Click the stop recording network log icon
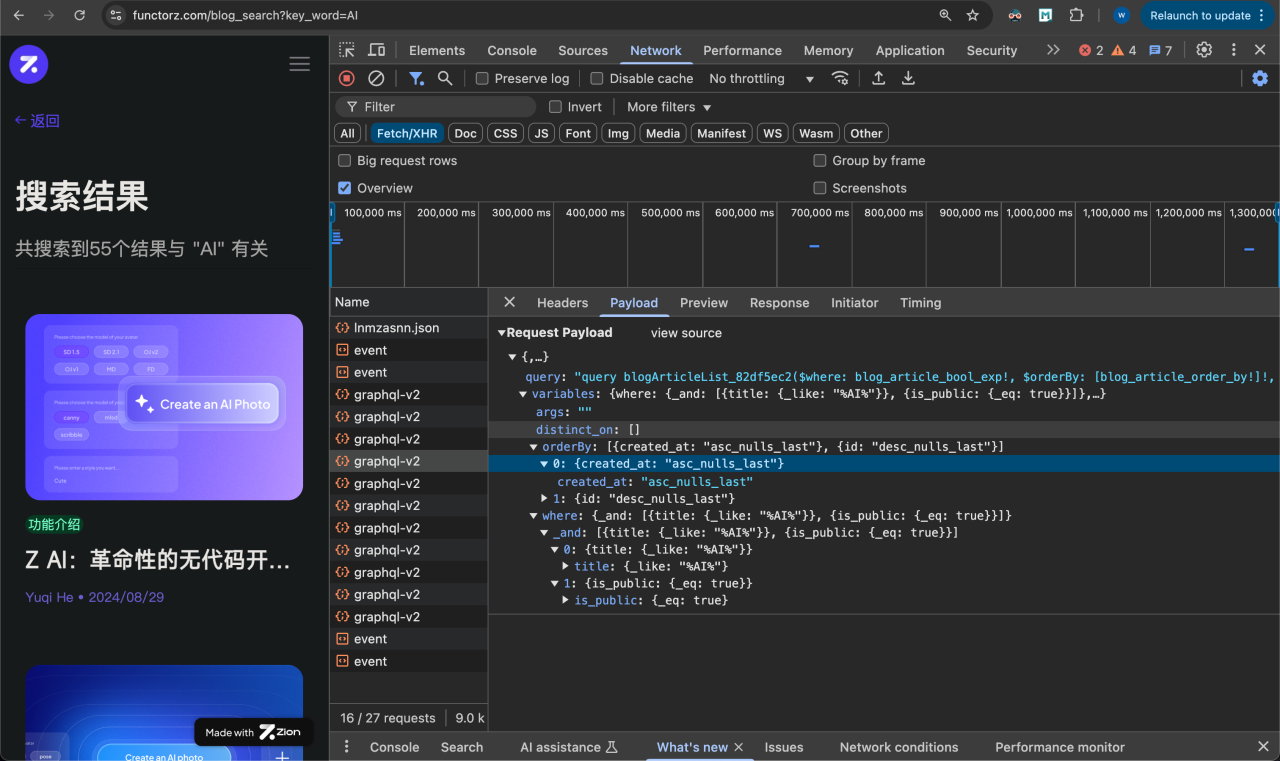Image resolution: width=1280 pixels, height=761 pixels. pyautogui.click(x=347, y=78)
